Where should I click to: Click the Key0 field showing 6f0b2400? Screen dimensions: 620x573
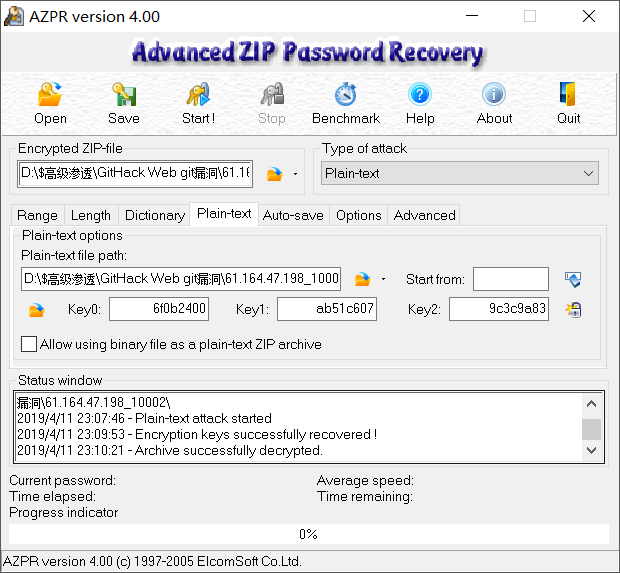(x=159, y=309)
